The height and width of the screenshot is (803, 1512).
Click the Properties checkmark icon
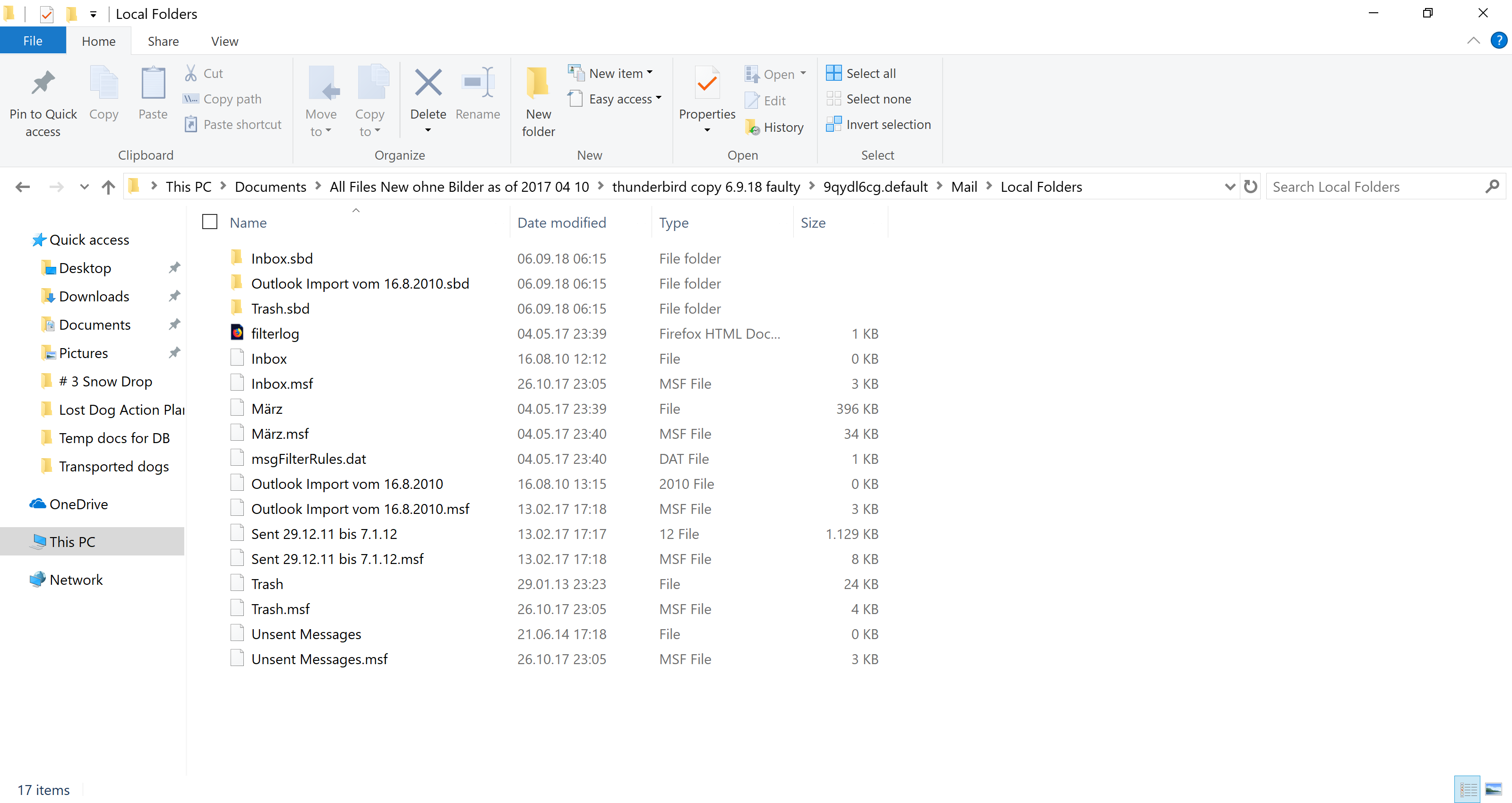coord(707,83)
